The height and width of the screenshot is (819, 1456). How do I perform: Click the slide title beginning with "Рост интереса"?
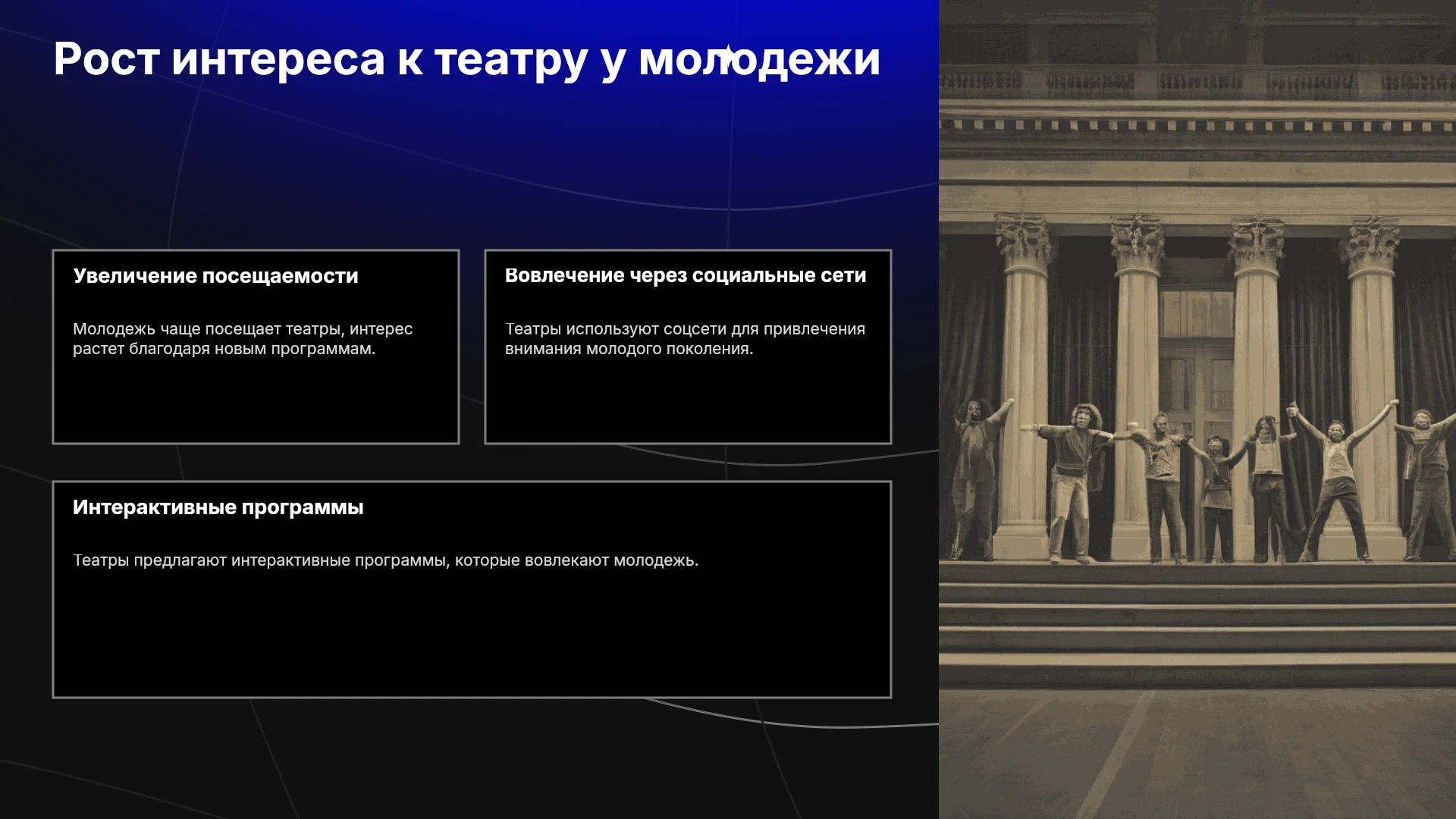(466, 59)
